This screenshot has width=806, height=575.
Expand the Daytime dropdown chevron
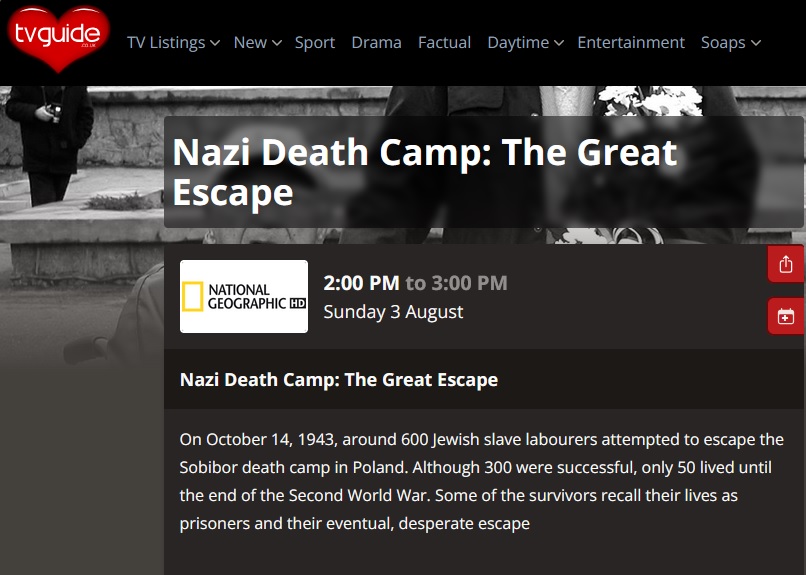coord(559,43)
